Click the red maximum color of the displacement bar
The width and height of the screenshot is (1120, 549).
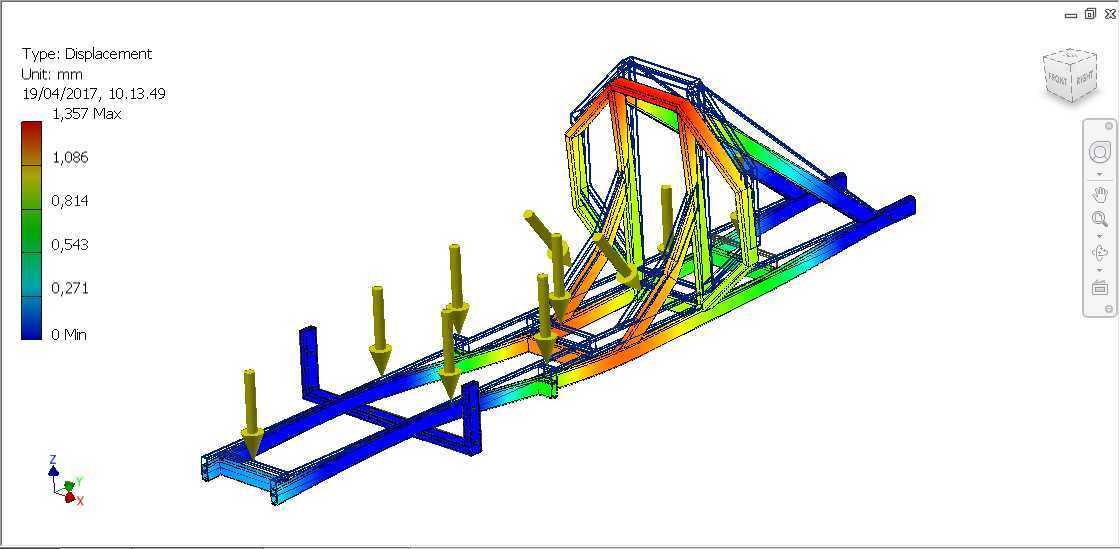click(x=31, y=143)
